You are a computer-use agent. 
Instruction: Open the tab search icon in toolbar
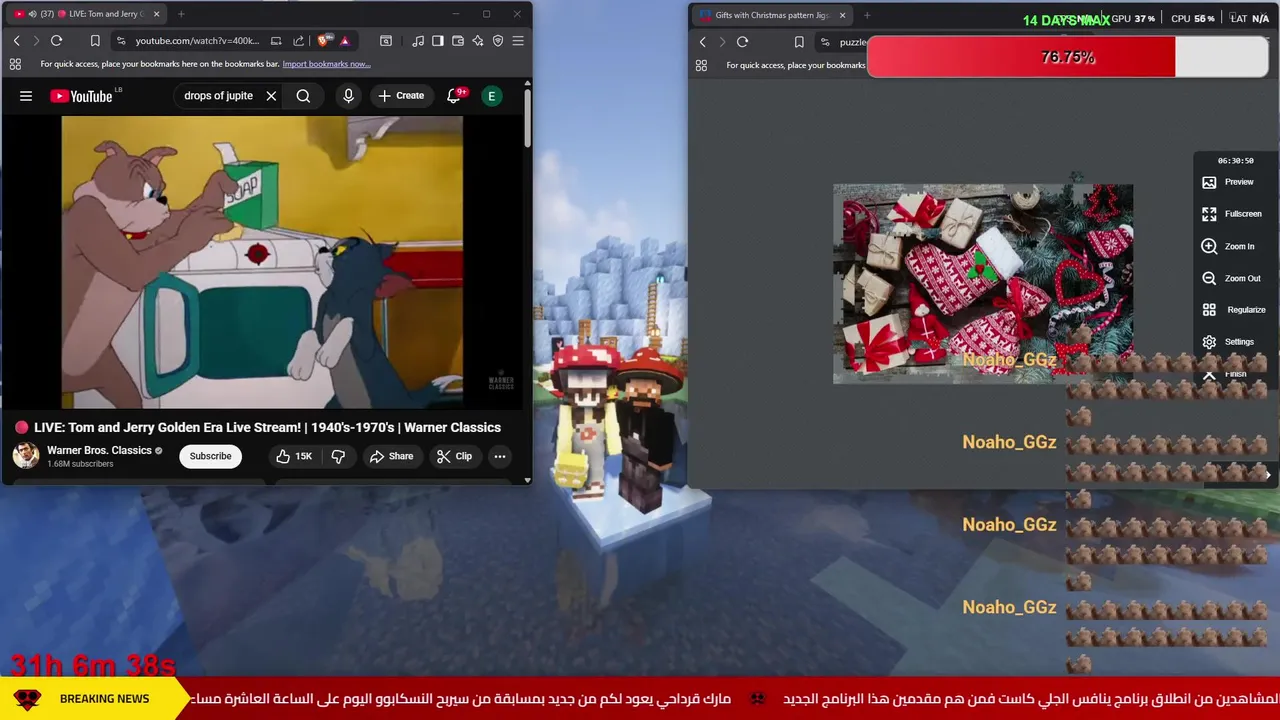coord(386,41)
